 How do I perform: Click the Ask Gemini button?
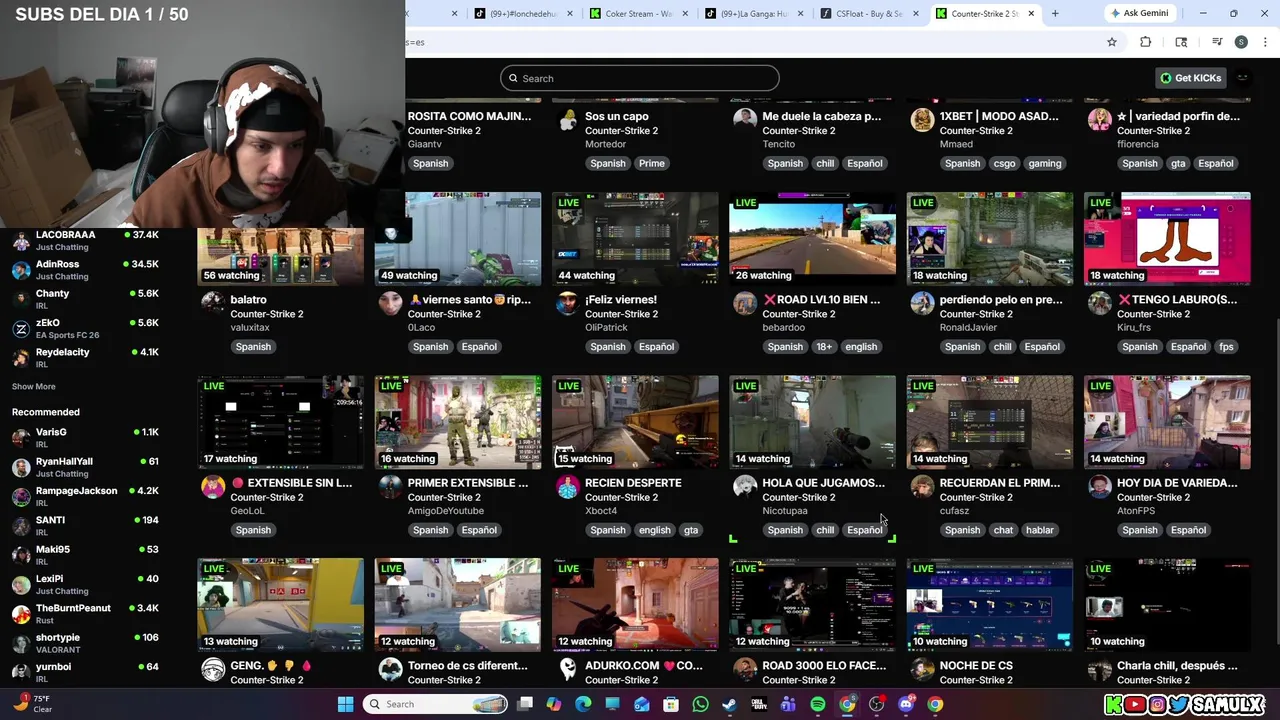(x=1138, y=13)
